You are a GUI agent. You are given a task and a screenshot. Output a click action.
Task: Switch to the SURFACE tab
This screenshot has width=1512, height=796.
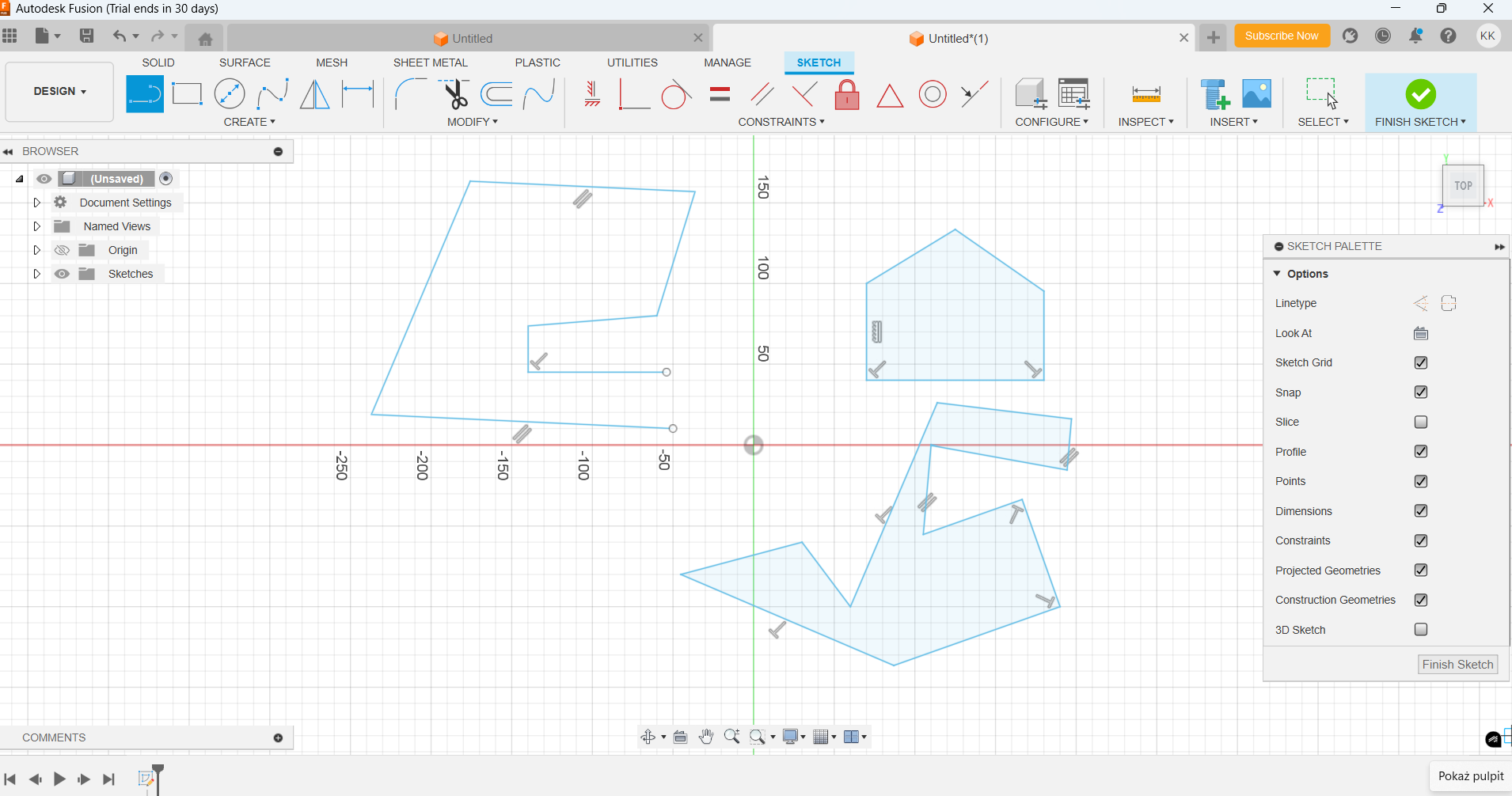tap(245, 63)
